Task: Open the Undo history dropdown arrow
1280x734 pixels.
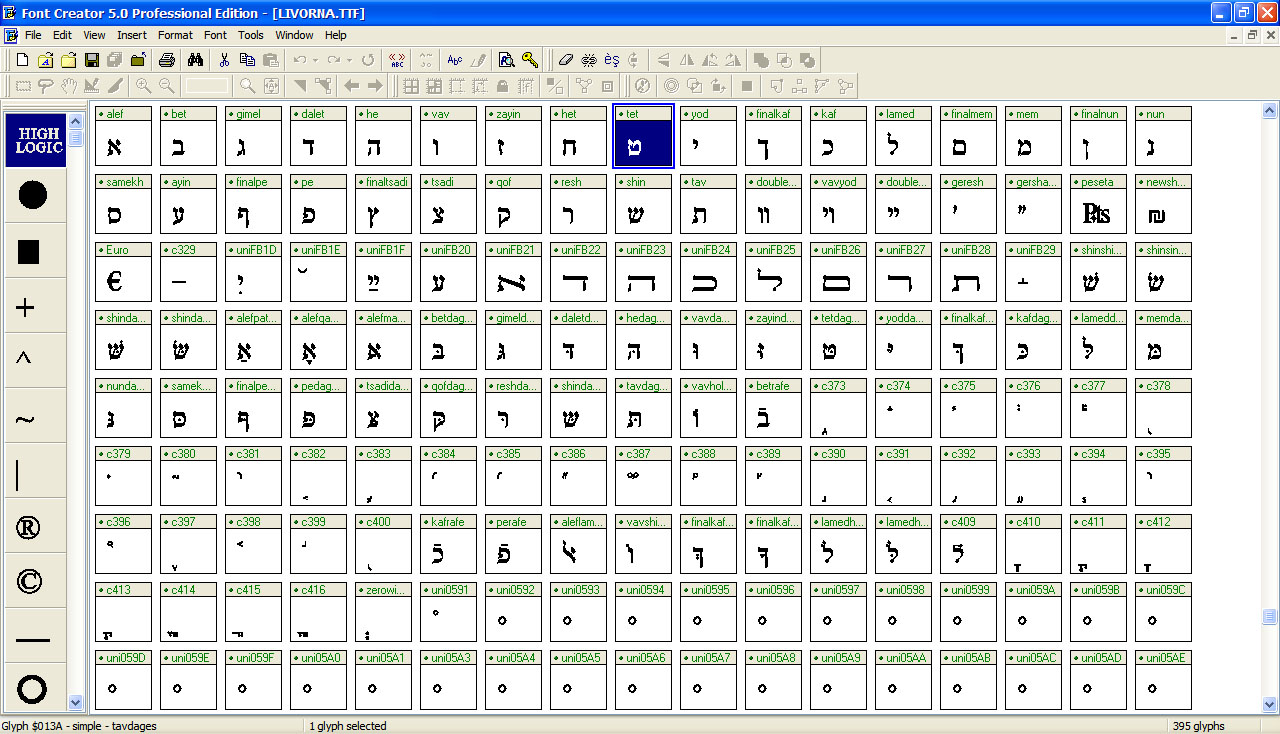Action: [315, 60]
